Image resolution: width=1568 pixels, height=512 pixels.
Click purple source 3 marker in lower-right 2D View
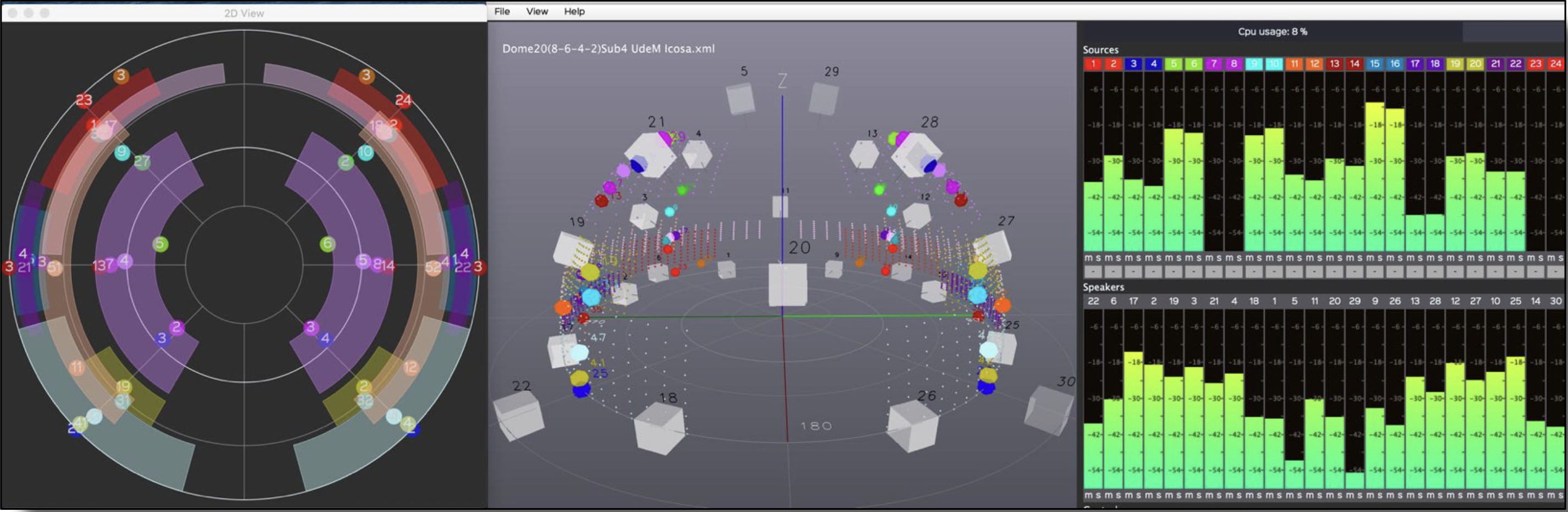click(x=311, y=327)
